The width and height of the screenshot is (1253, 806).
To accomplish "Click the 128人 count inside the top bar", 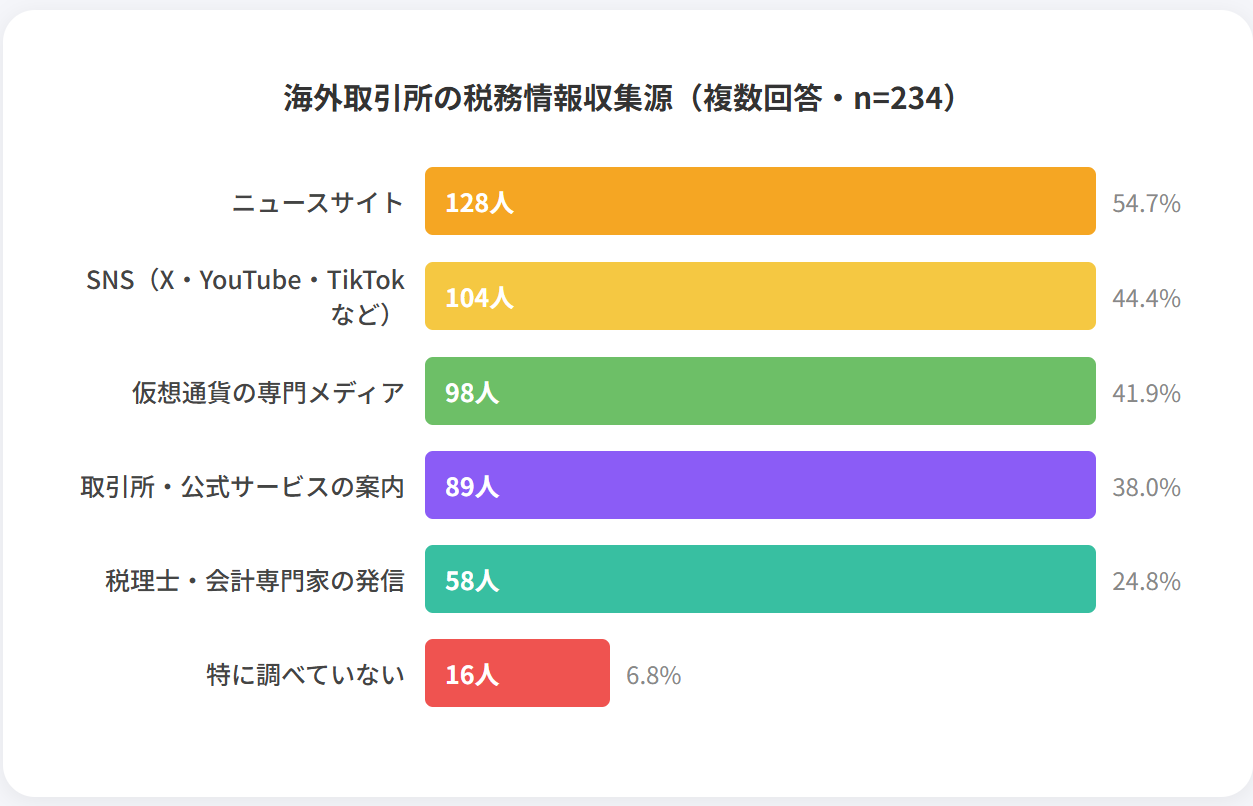I will (479, 203).
